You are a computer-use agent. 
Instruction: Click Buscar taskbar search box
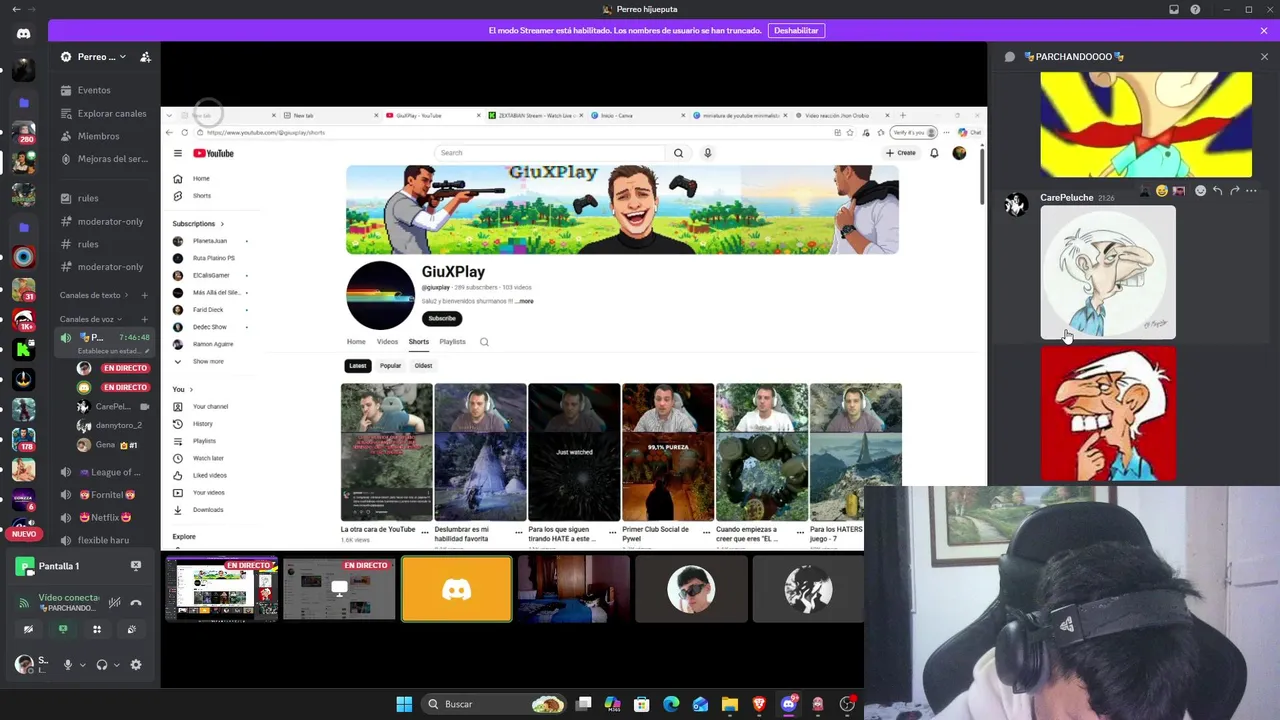coord(495,704)
